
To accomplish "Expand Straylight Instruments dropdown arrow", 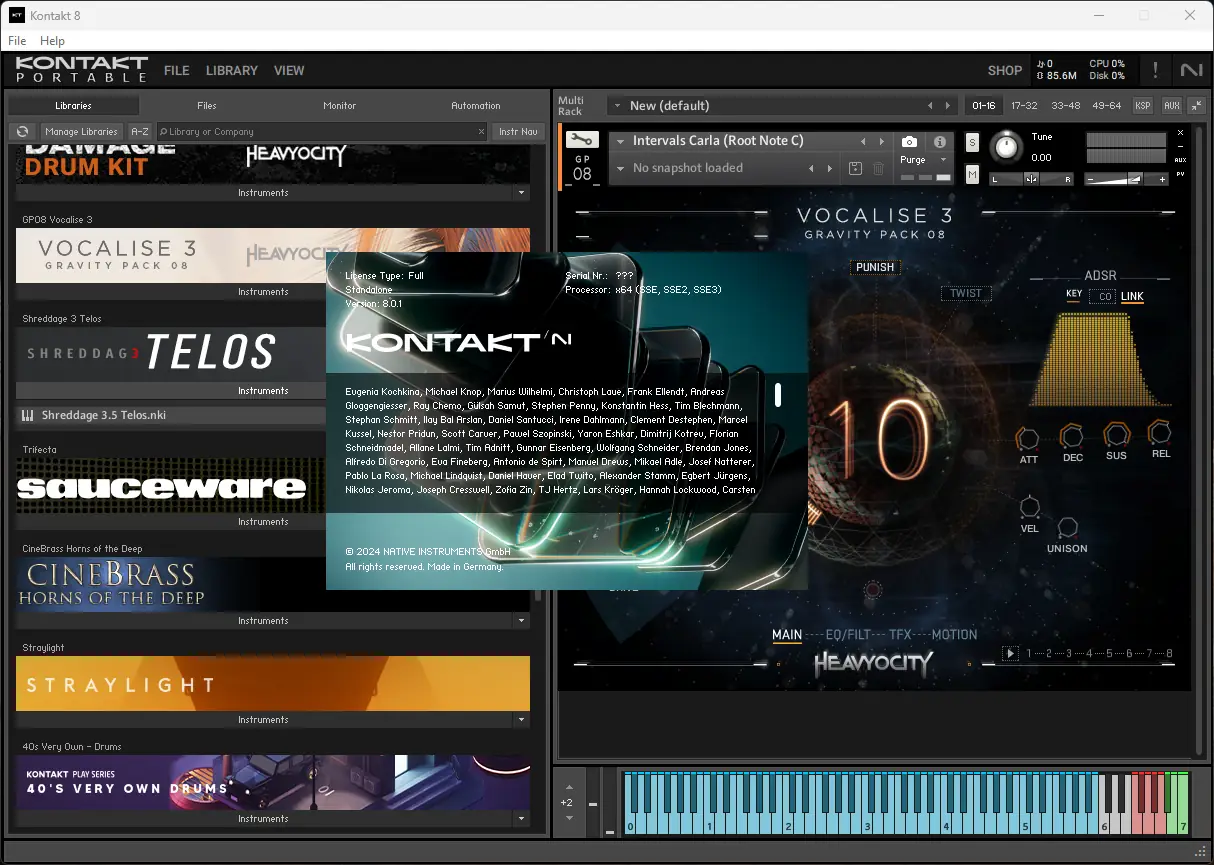I will click(x=521, y=720).
